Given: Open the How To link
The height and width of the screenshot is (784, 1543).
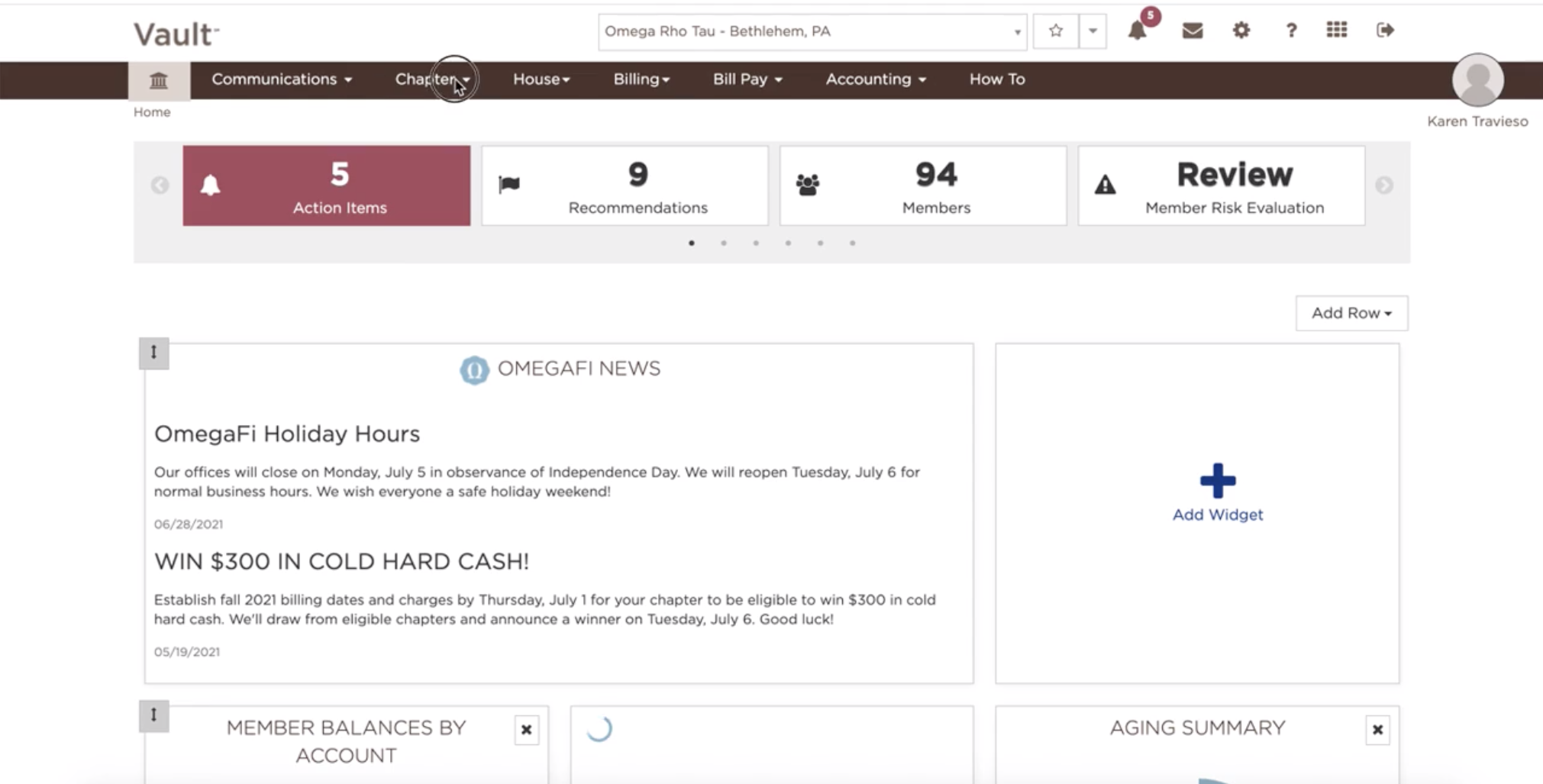Looking at the screenshot, I should pyautogui.click(x=997, y=79).
